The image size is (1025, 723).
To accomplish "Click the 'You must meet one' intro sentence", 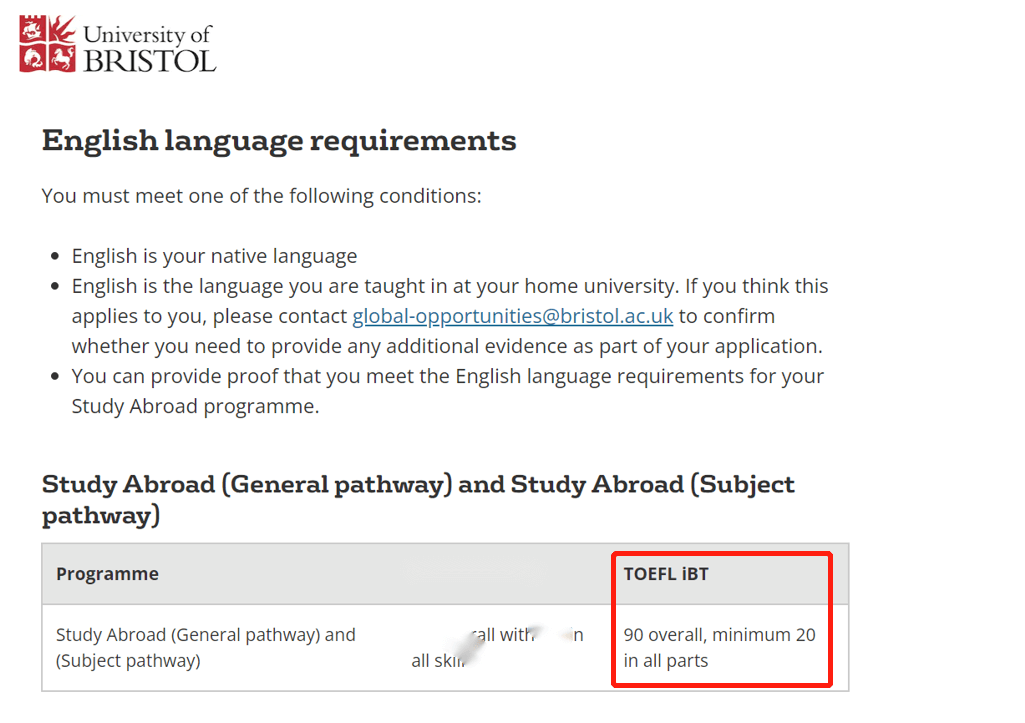I will (x=261, y=196).
